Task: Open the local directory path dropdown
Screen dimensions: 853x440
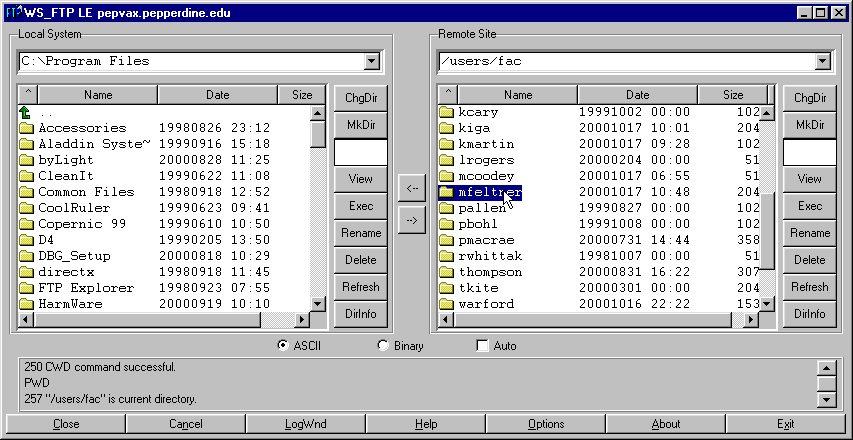Action: (372, 61)
